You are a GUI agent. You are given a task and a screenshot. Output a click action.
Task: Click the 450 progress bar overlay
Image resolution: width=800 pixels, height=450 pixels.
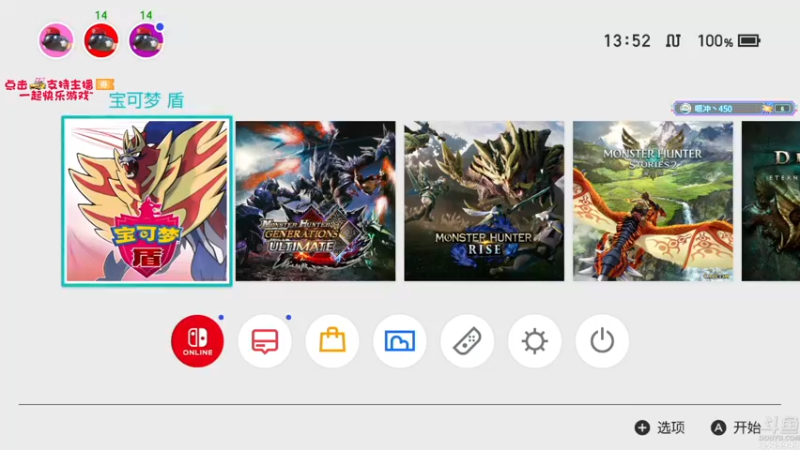[734, 108]
